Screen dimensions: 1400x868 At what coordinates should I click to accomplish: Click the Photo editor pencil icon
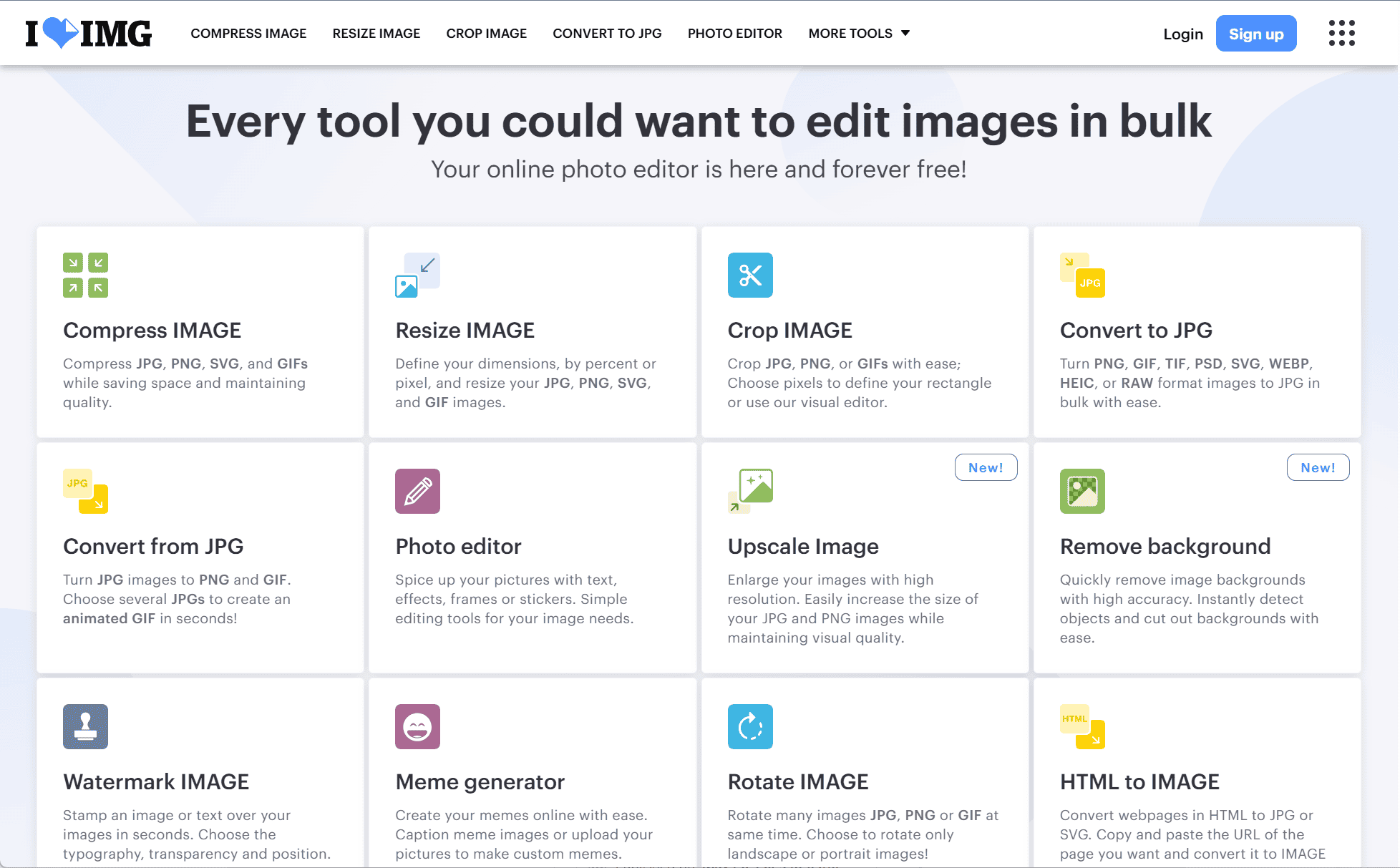[x=417, y=491]
